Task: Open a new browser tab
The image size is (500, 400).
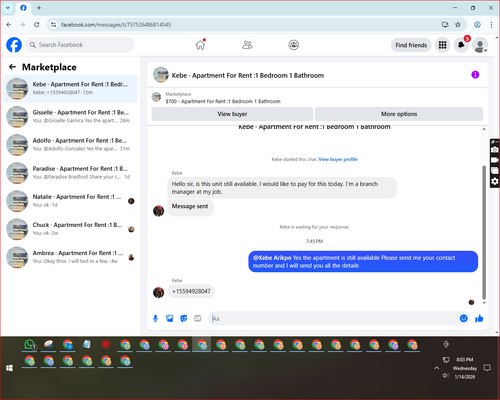Action: tap(39, 8)
